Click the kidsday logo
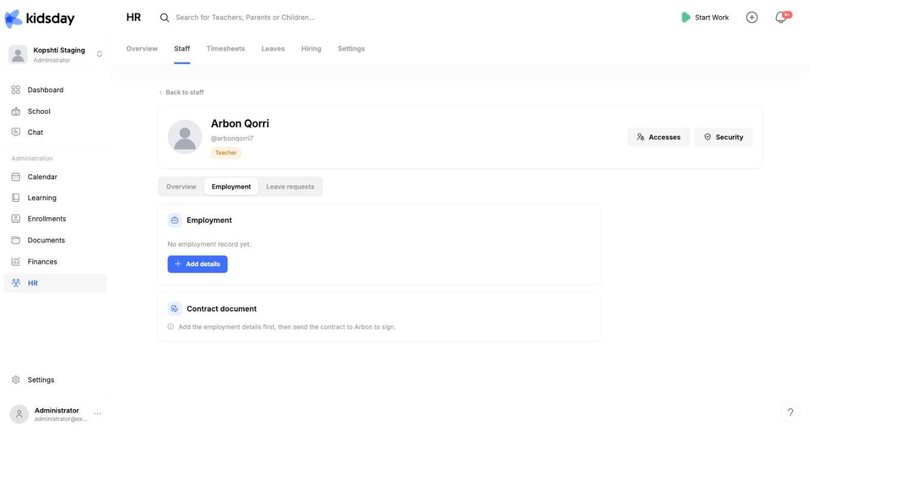The width and height of the screenshot is (900, 480). [40, 18]
